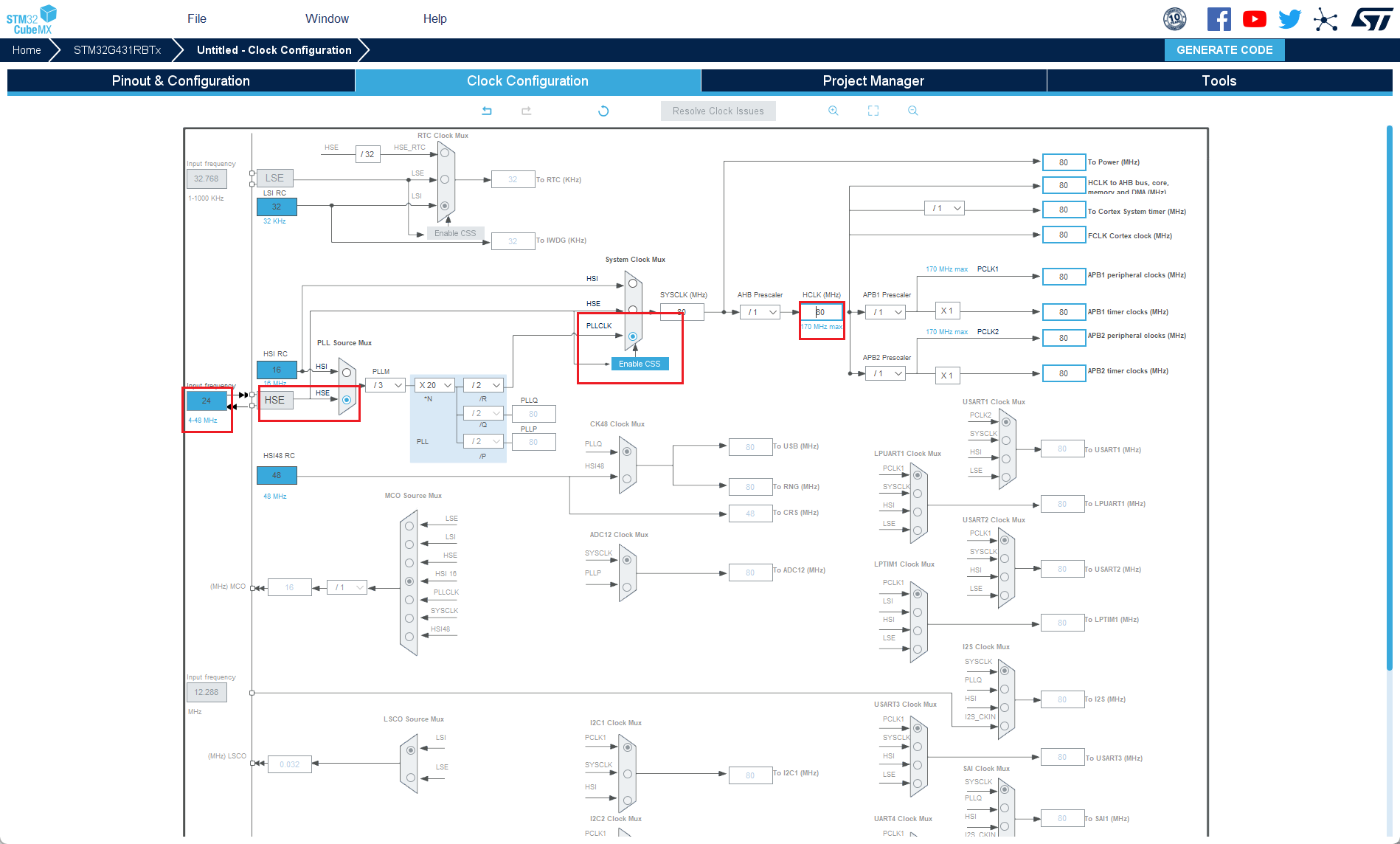
Task: Open PLL /Q divider dropdown
Action: click(x=483, y=413)
